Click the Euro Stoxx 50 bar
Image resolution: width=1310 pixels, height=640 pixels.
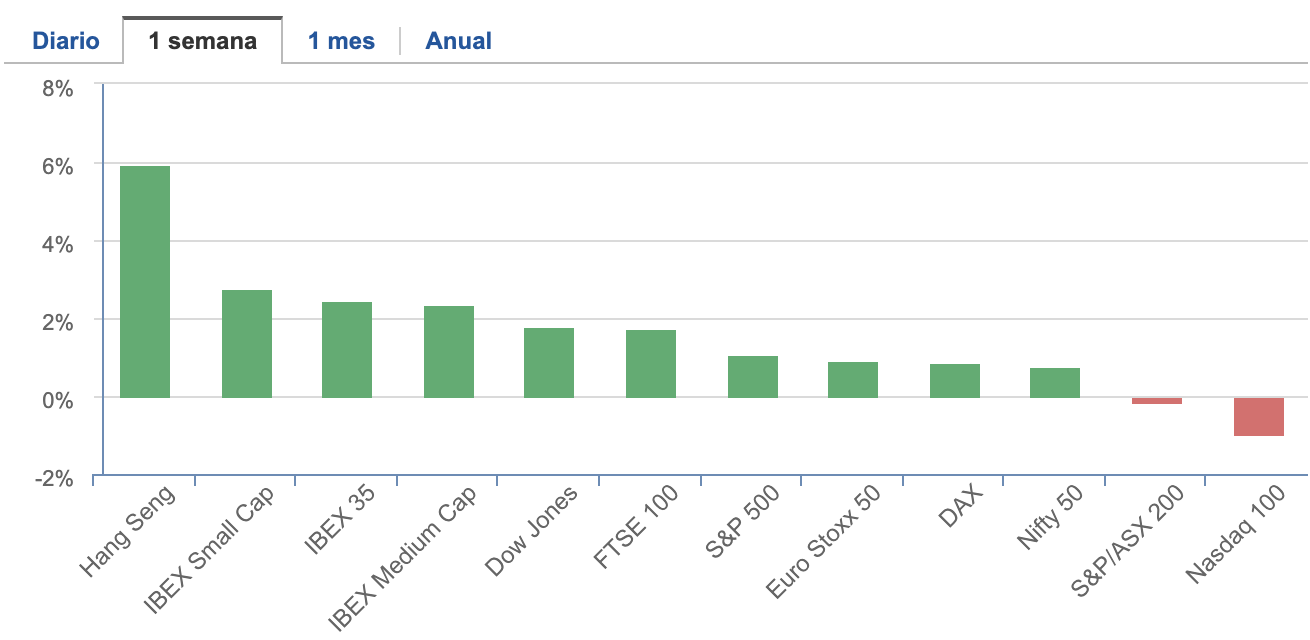point(853,380)
